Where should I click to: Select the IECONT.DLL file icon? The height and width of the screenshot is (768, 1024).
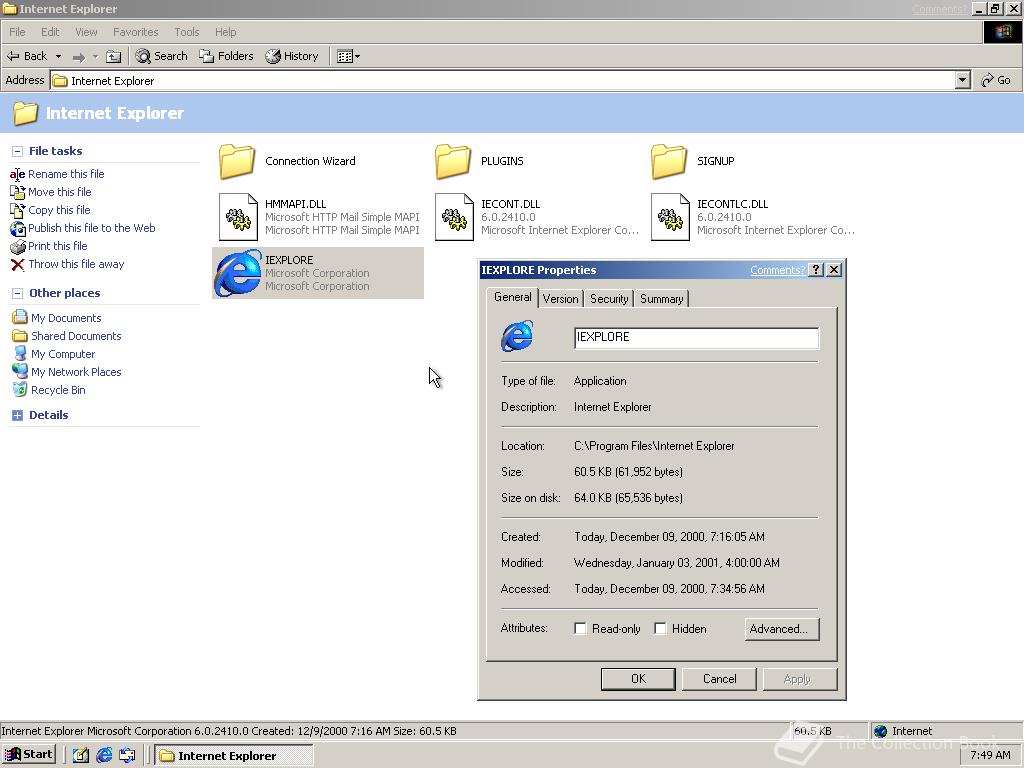(454, 217)
